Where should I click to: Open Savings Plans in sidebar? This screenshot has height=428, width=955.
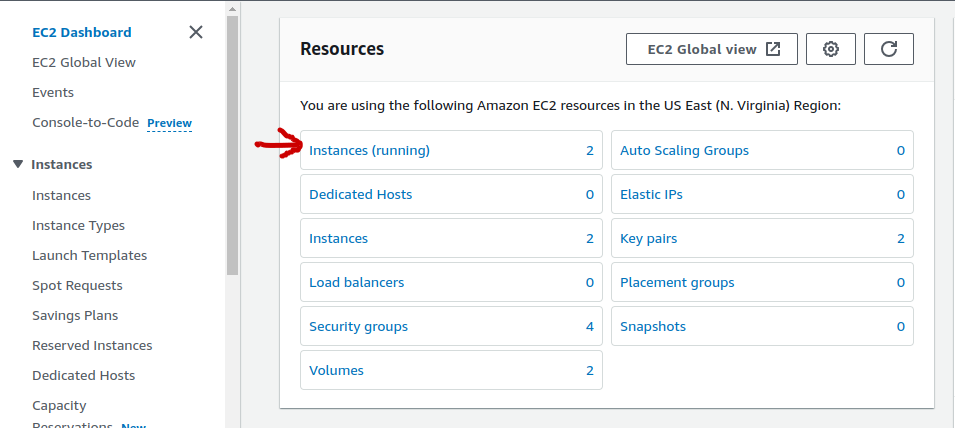click(x=76, y=315)
